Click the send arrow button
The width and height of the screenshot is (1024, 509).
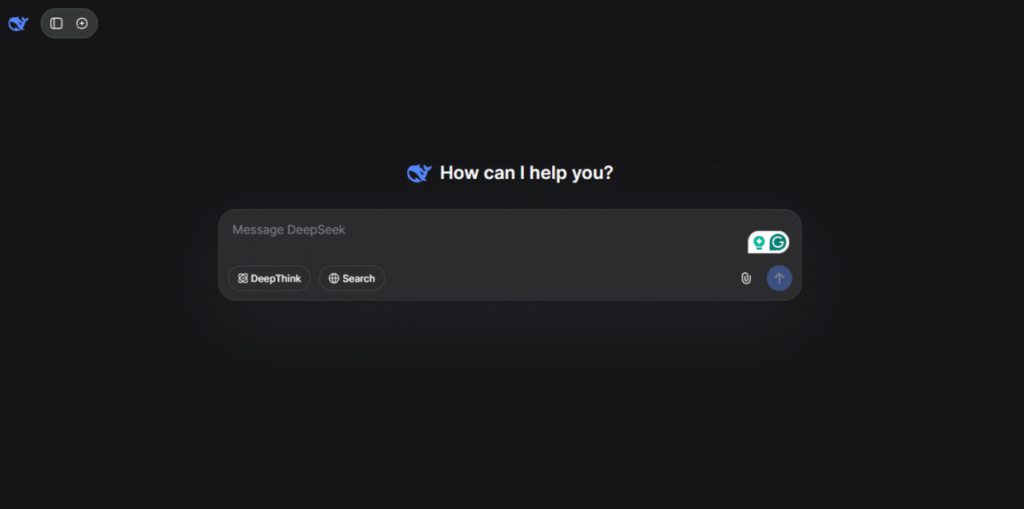click(779, 278)
